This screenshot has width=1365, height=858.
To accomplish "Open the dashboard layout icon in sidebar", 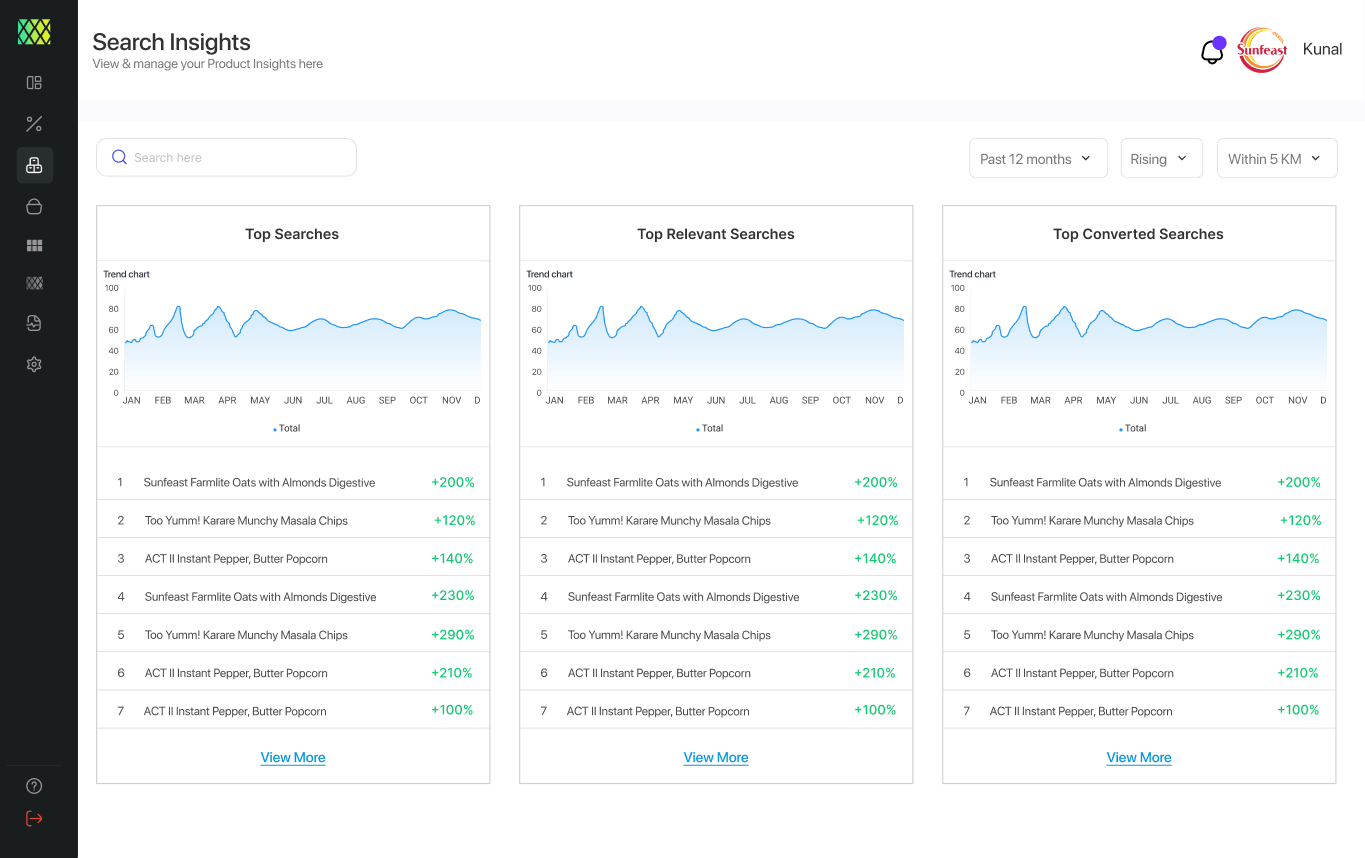I will [x=34, y=83].
